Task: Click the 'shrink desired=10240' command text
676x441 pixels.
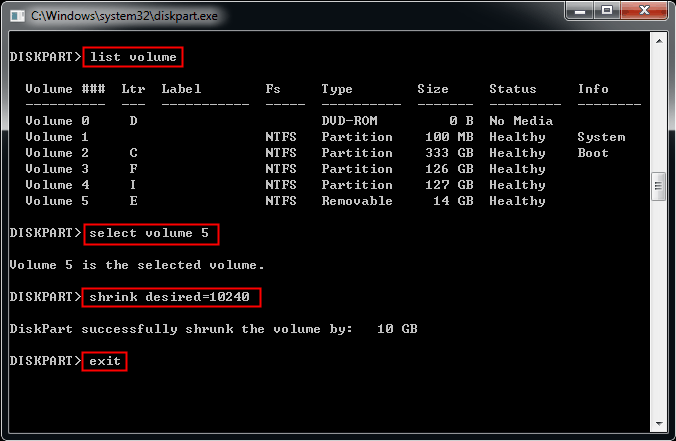Action: [x=174, y=297]
